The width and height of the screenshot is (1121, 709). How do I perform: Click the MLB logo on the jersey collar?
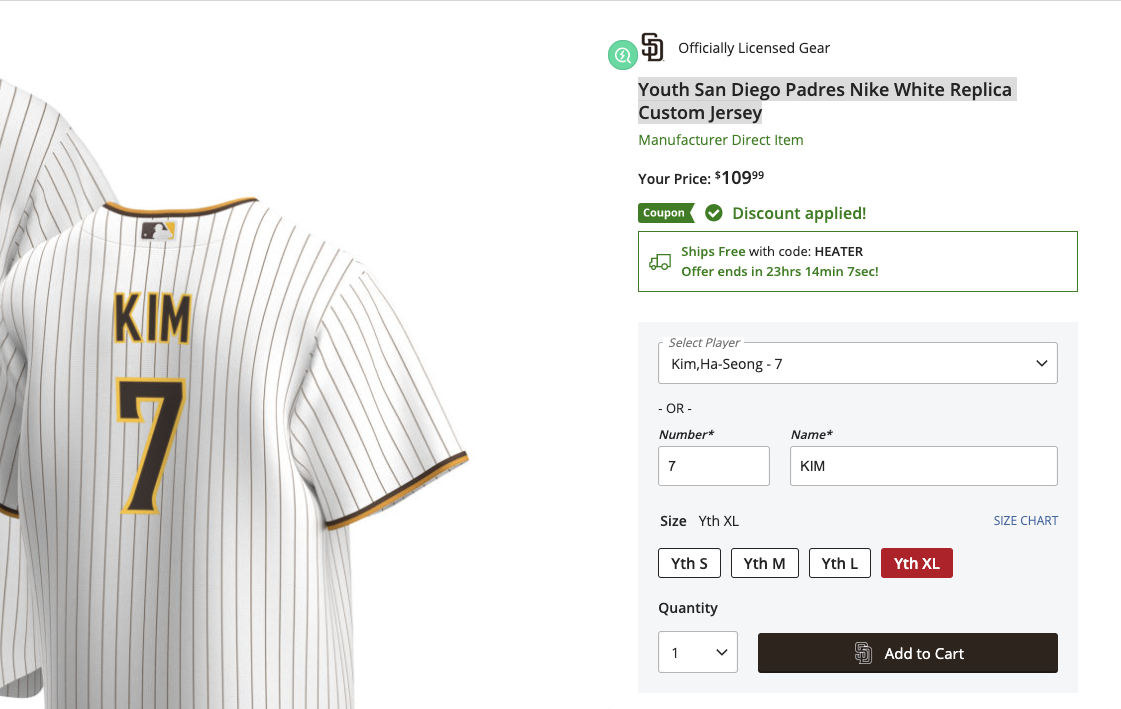(x=158, y=231)
